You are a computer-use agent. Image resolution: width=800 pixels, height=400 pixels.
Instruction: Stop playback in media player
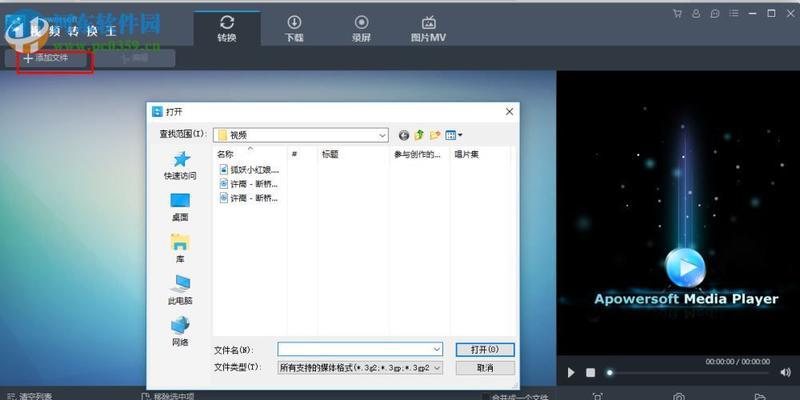click(590, 373)
